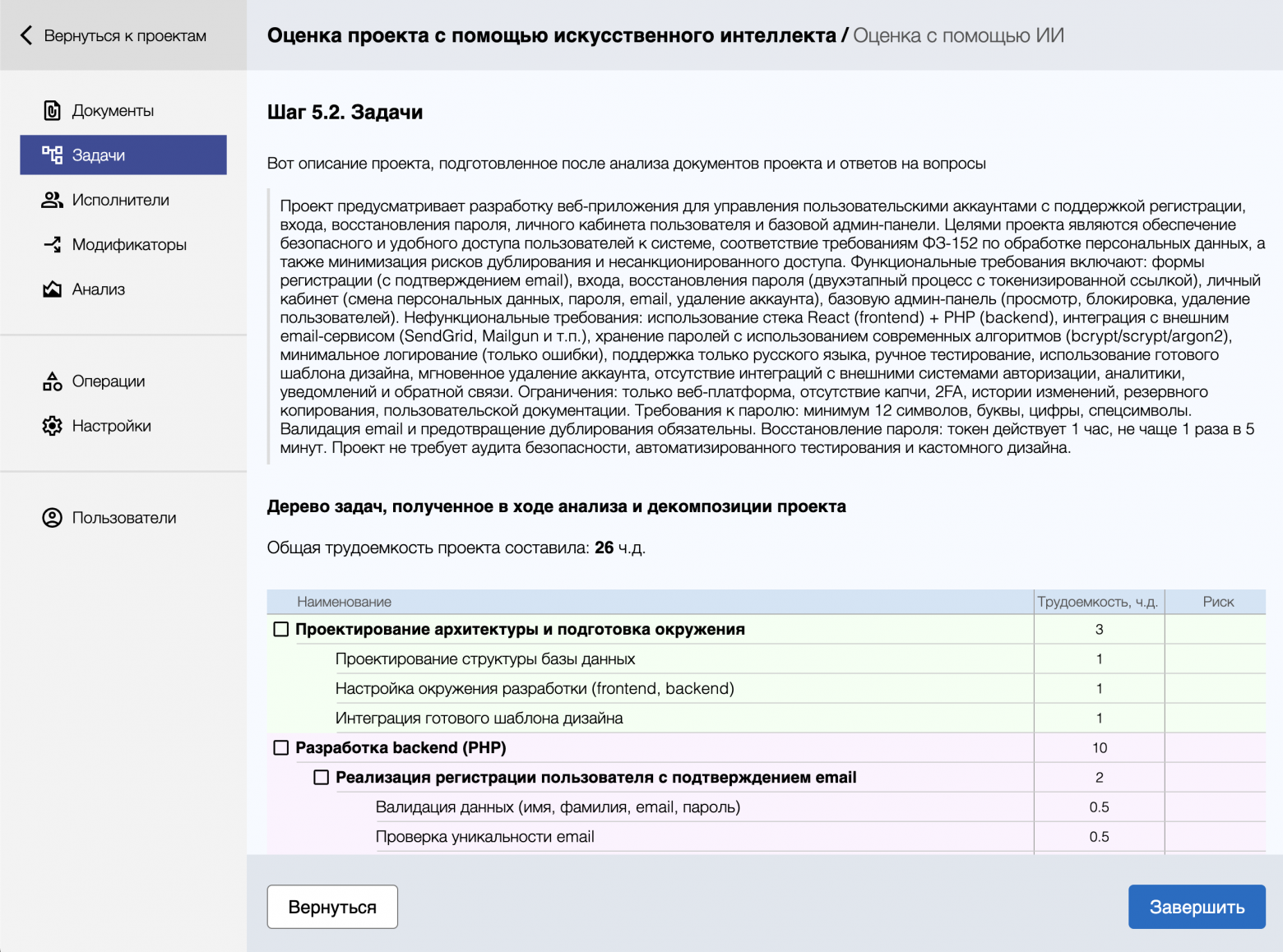Toggle box for 'Проектирование архитектуры и подготовка окружения'
The width and height of the screenshot is (1283, 952).
click(x=281, y=630)
